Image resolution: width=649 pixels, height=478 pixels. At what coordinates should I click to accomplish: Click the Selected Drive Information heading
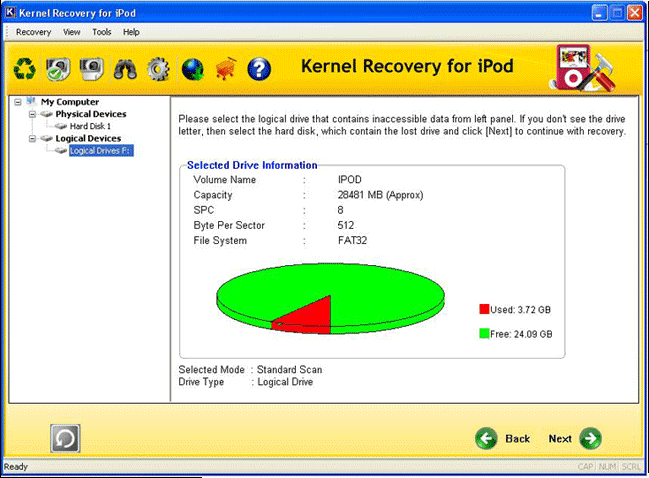[x=252, y=165]
